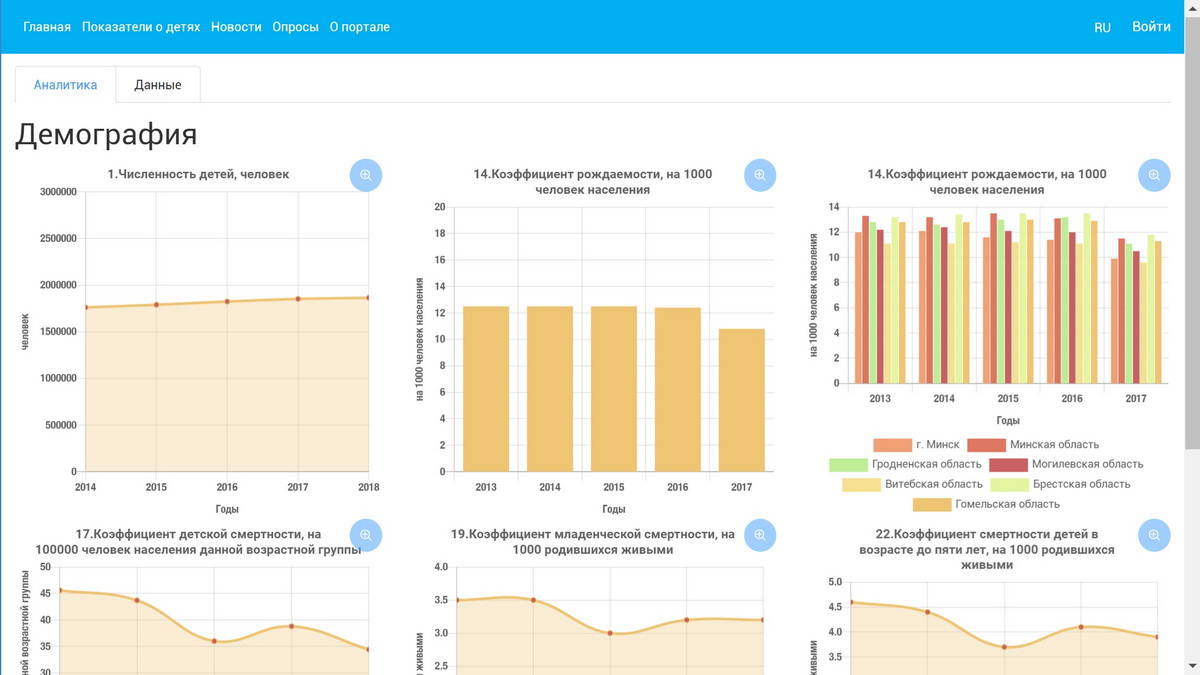
Task: Enlarge chart 22 under-five mortality coefficient
Action: pos(1154,535)
